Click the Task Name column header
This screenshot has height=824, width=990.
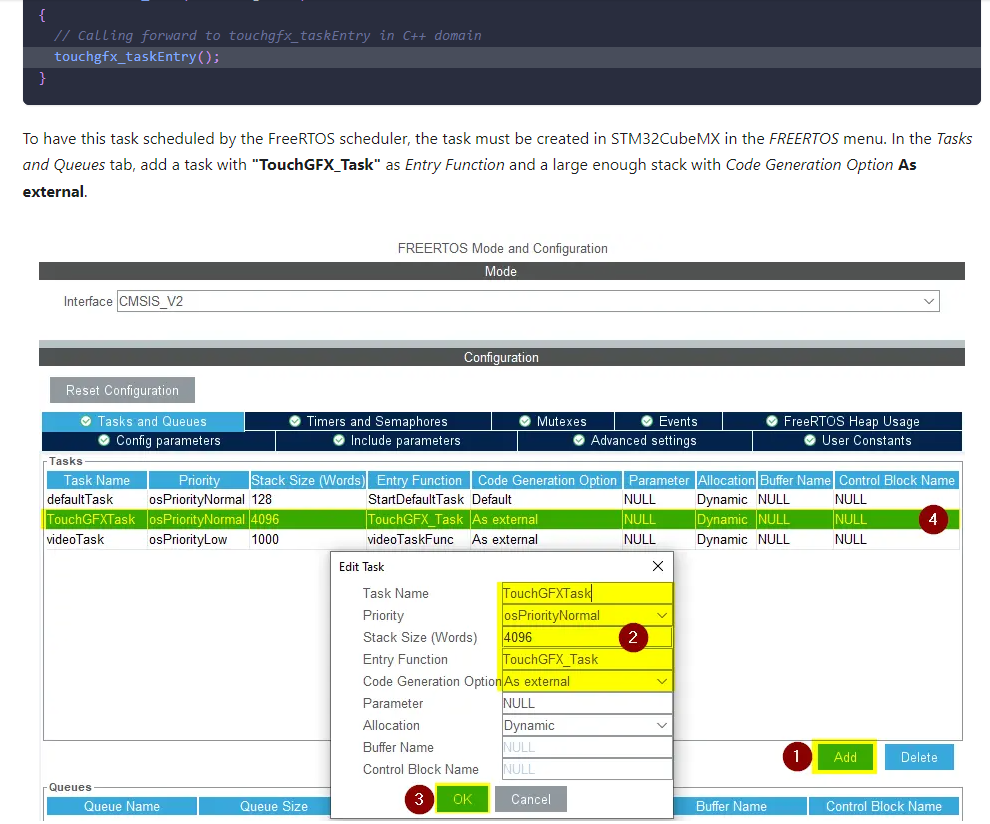click(97, 481)
